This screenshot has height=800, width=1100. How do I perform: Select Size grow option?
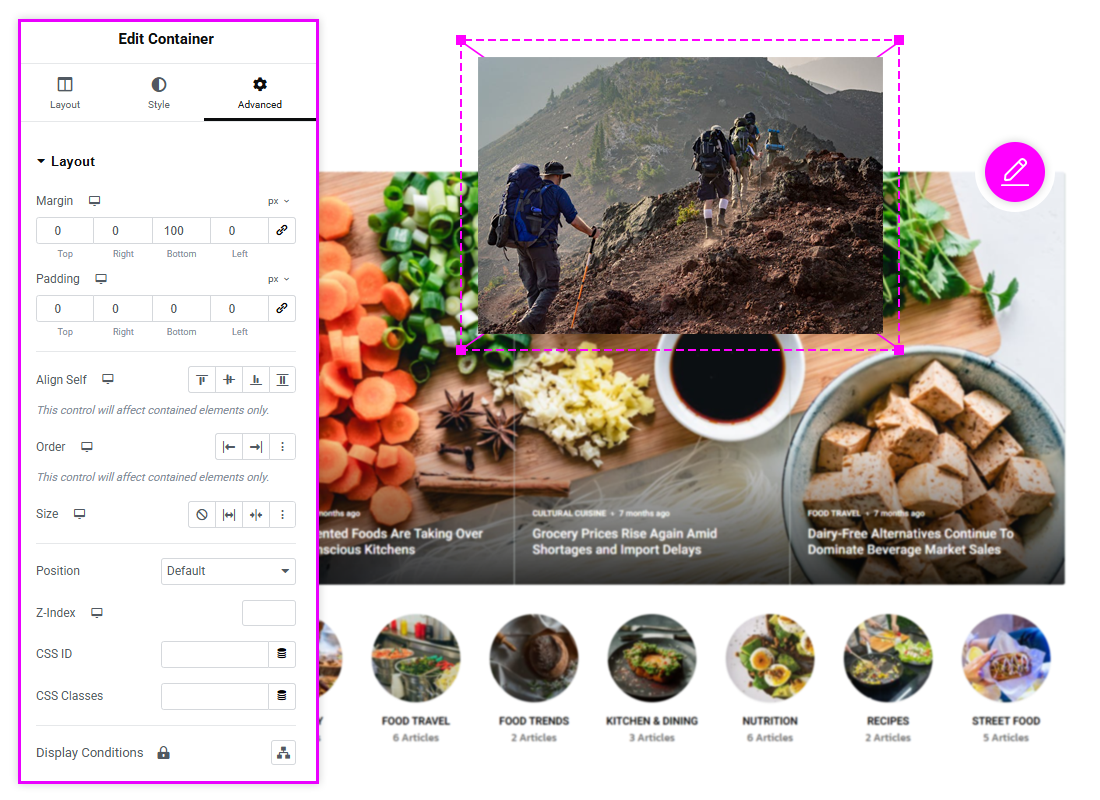coord(229,515)
